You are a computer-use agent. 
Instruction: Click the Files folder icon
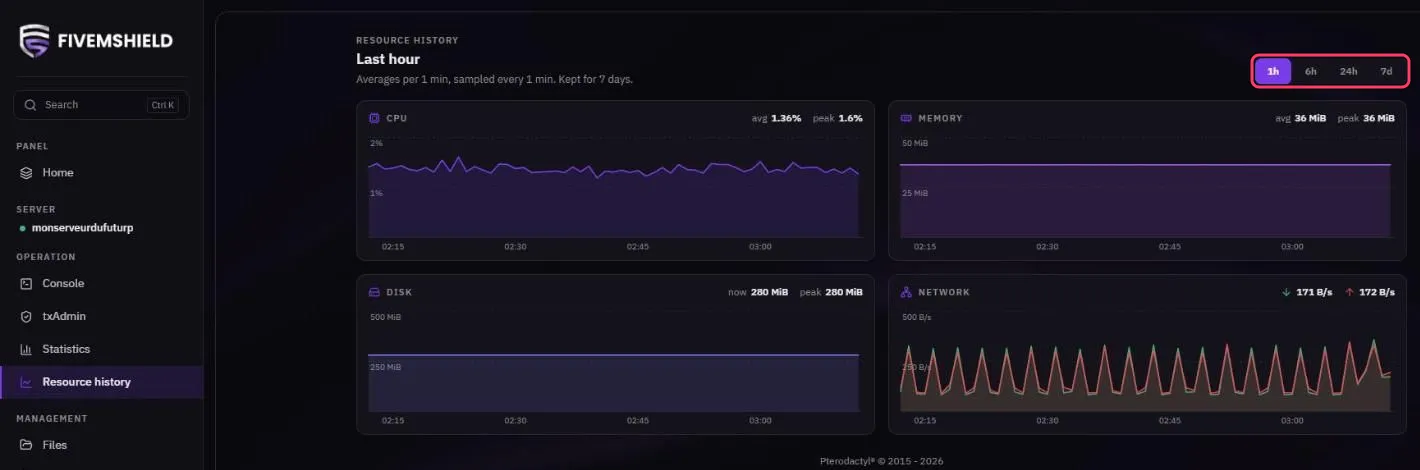(27, 445)
